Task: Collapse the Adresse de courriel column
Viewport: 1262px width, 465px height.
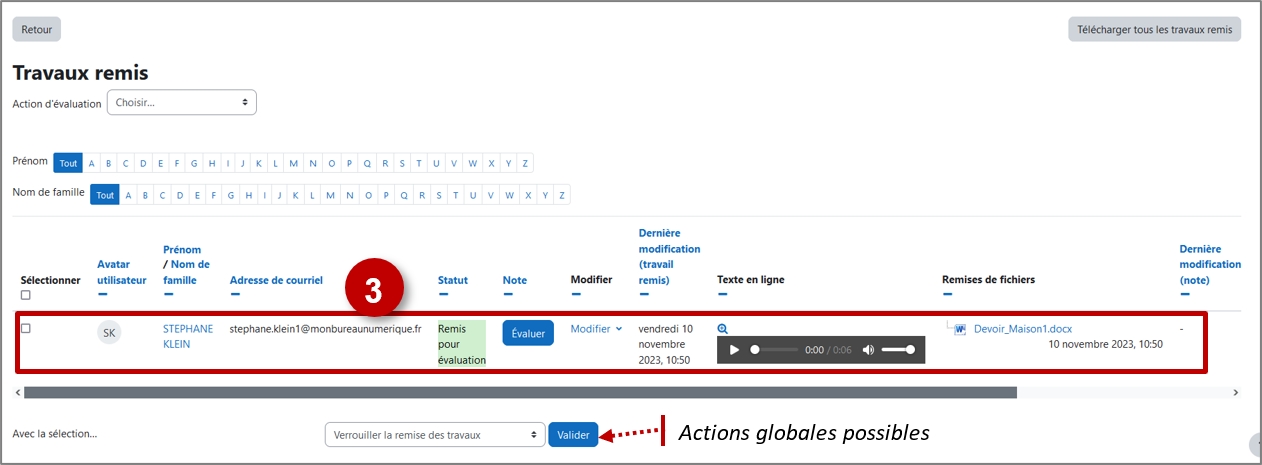Action: click(235, 295)
